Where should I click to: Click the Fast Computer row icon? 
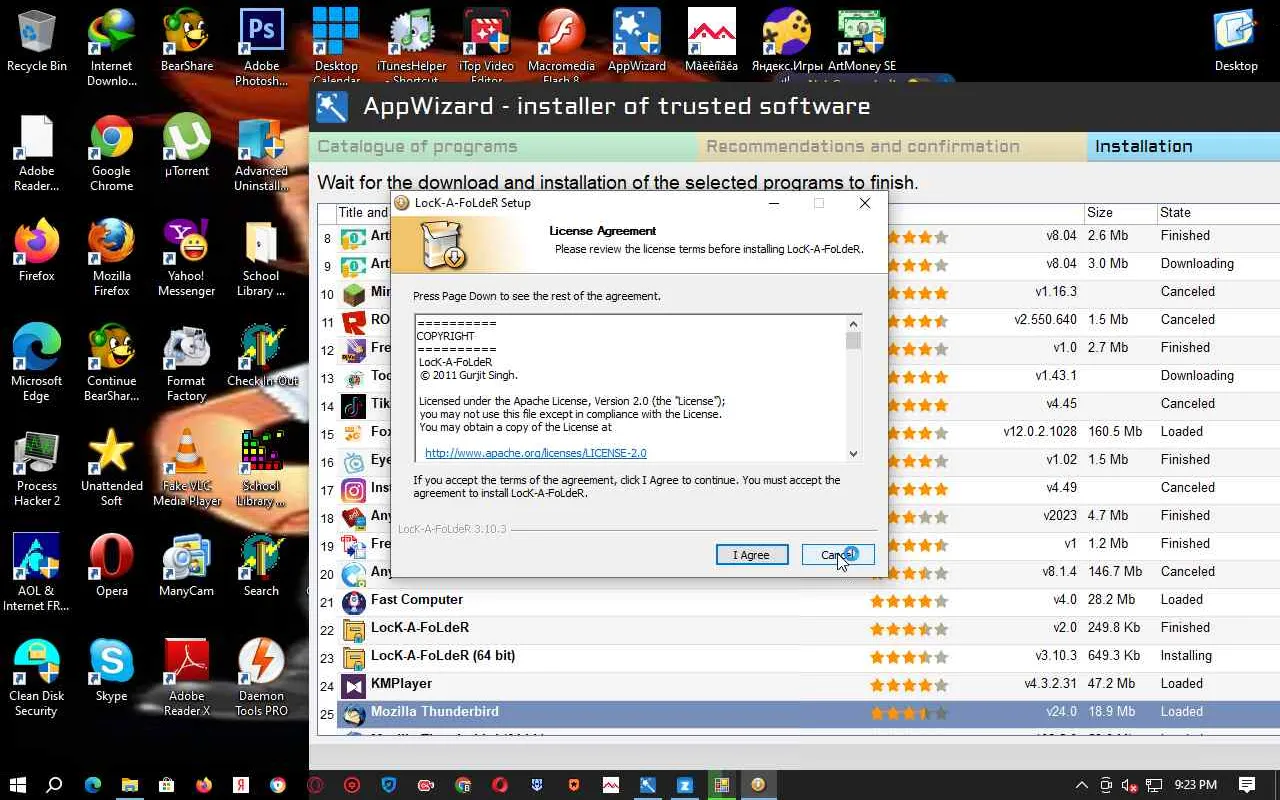(x=353, y=603)
